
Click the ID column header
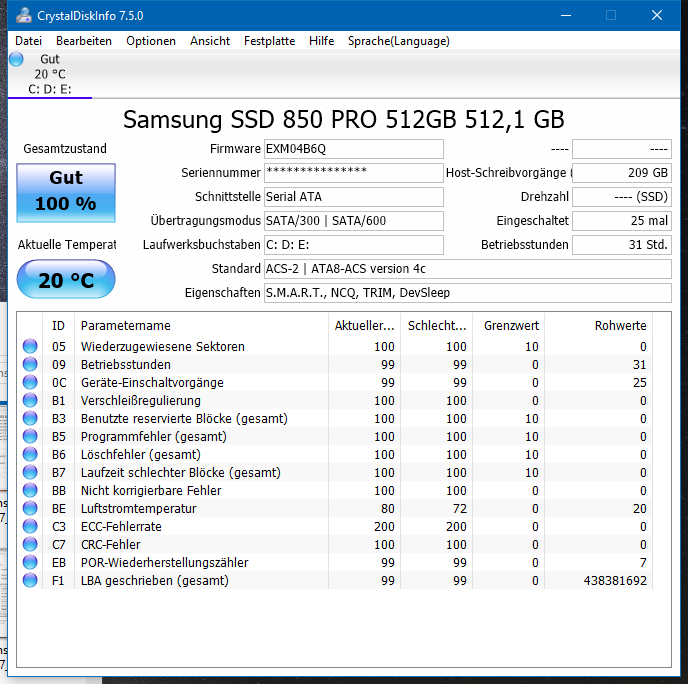[x=58, y=326]
